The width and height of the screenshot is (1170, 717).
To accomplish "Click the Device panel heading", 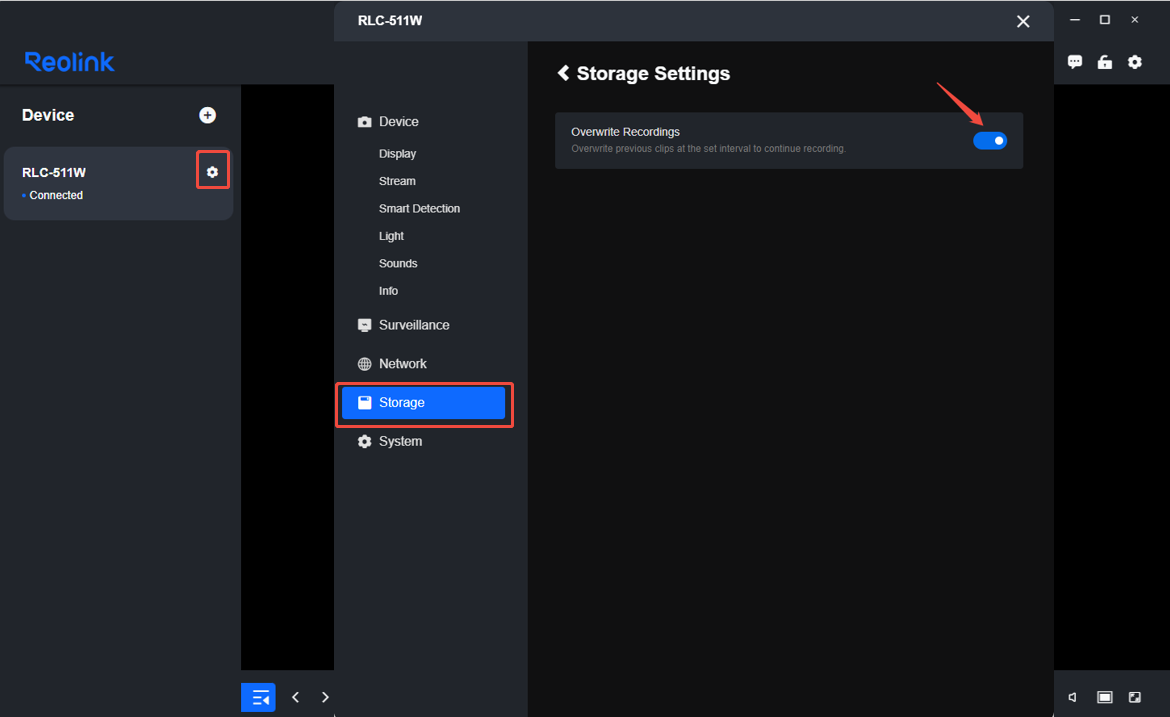I will pos(48,115).
